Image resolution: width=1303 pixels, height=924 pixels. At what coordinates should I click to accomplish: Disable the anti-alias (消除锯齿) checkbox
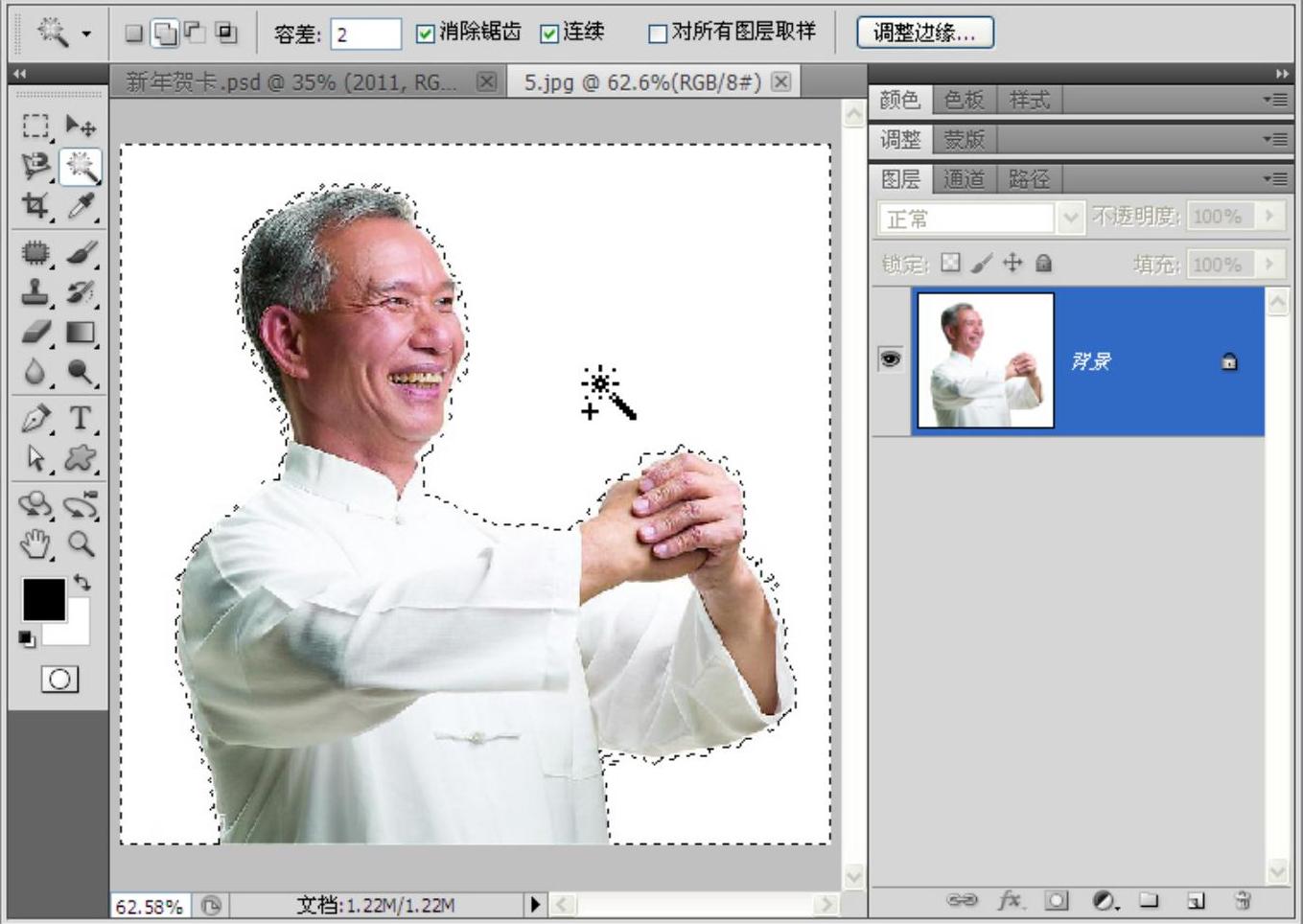point(426,34)
